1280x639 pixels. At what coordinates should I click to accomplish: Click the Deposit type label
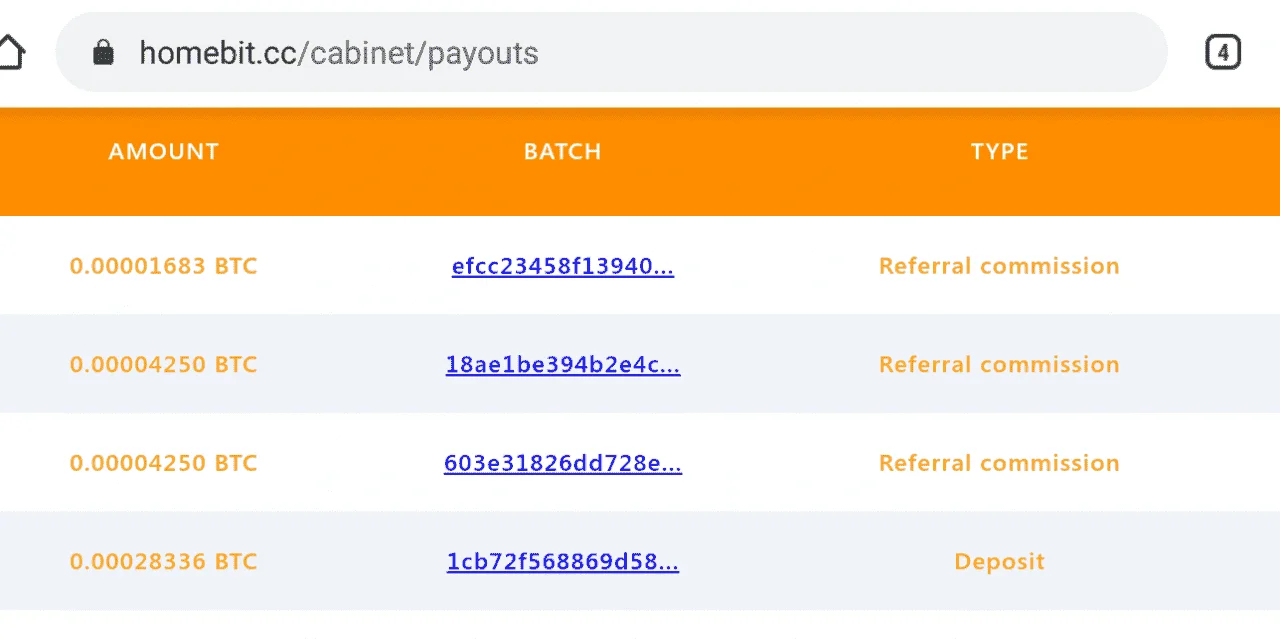click(x=999, y=562)
